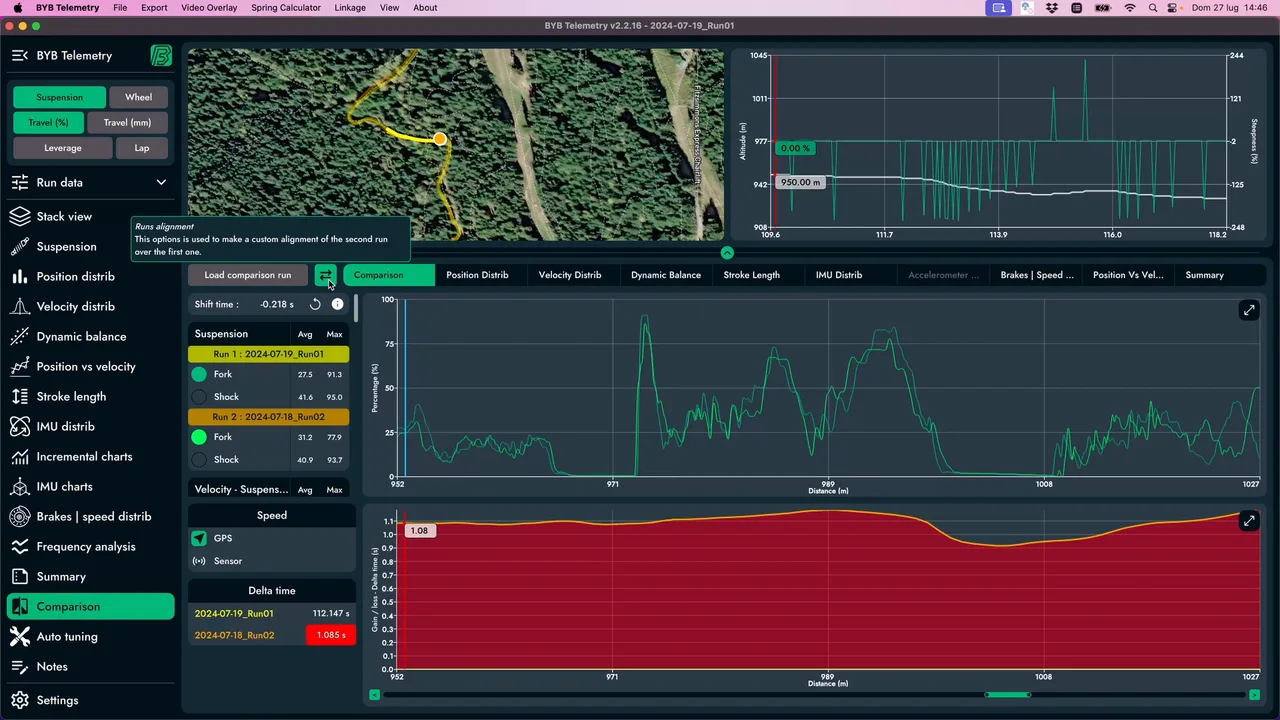
Task: Click the Shift time value field
Action: (x=277, y=304)
